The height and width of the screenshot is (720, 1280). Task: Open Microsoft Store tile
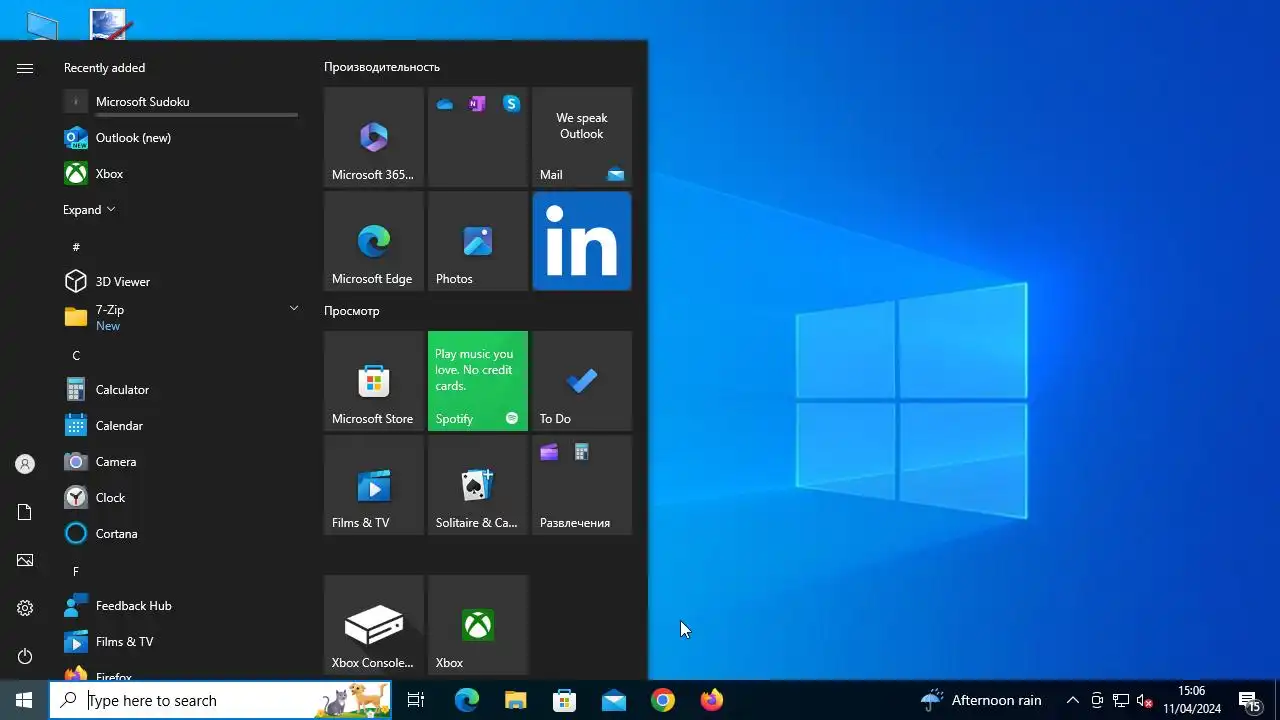374,381
